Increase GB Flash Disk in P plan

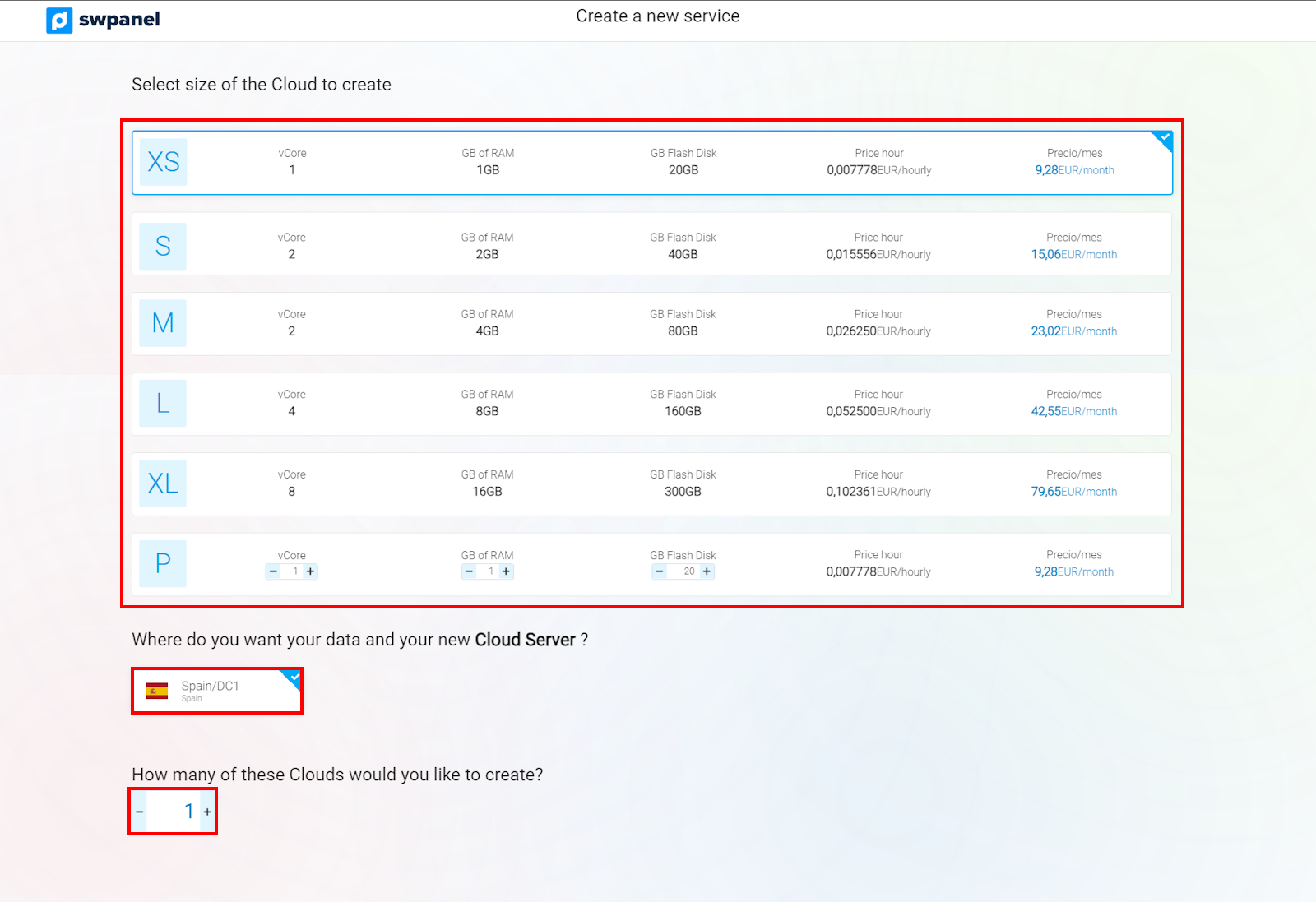pyautogui.click(x=707, y=571)
